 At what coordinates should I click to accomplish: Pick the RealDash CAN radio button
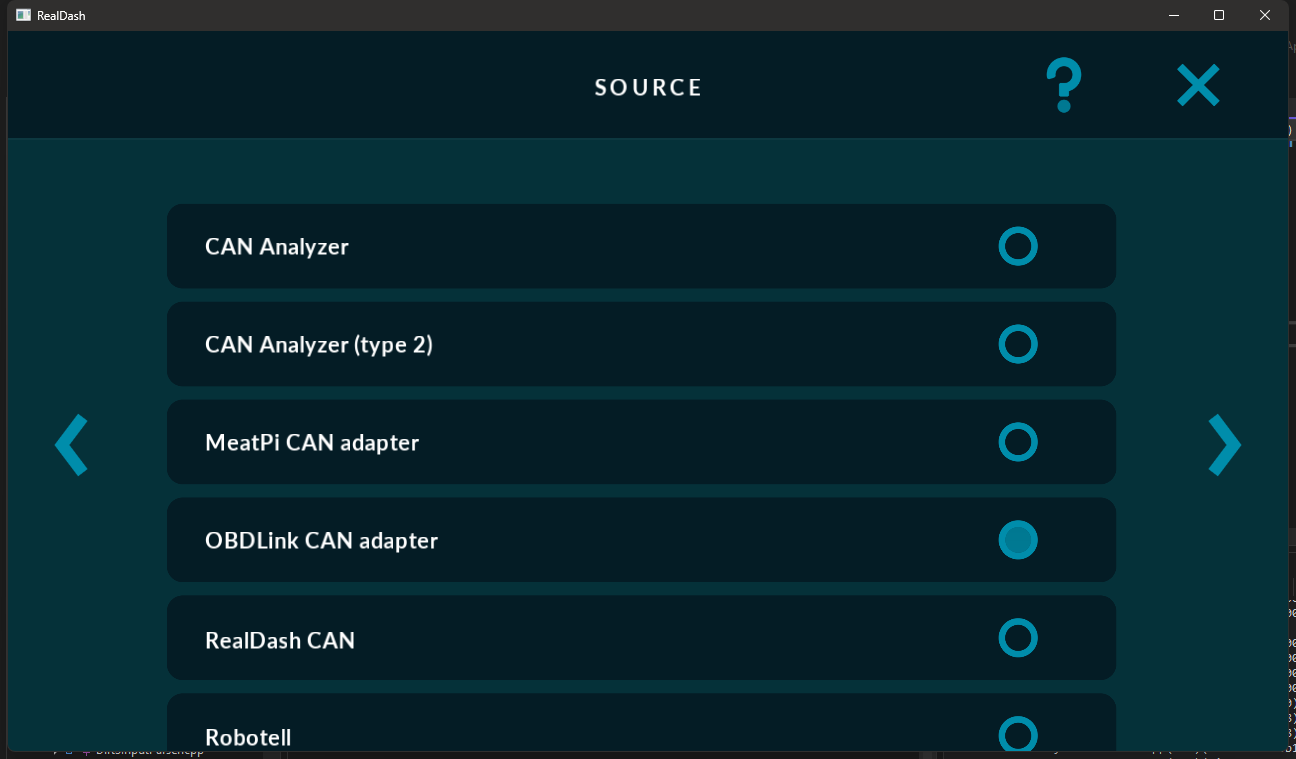(x=1017, y=638)
